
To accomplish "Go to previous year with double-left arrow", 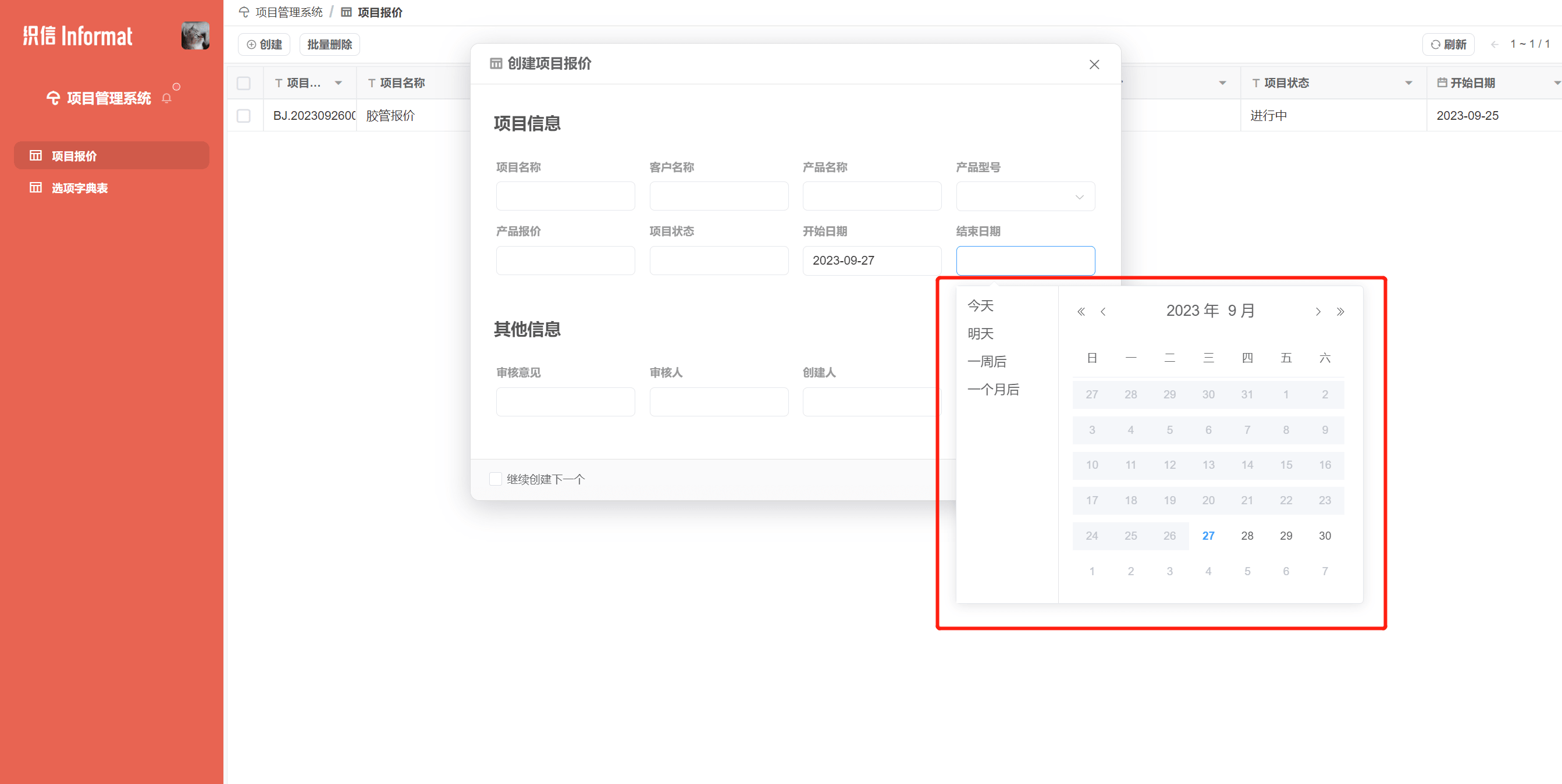I will [x=1080, y=312].
